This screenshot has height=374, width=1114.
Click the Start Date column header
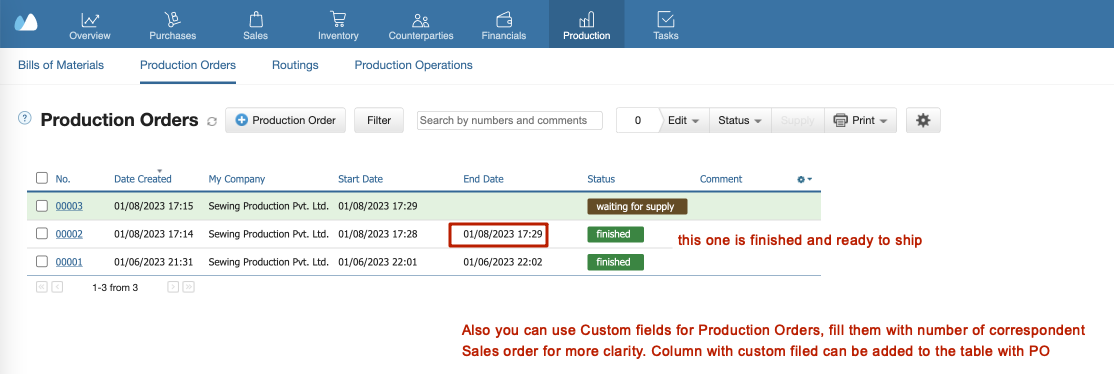click(x=360, y=179)
